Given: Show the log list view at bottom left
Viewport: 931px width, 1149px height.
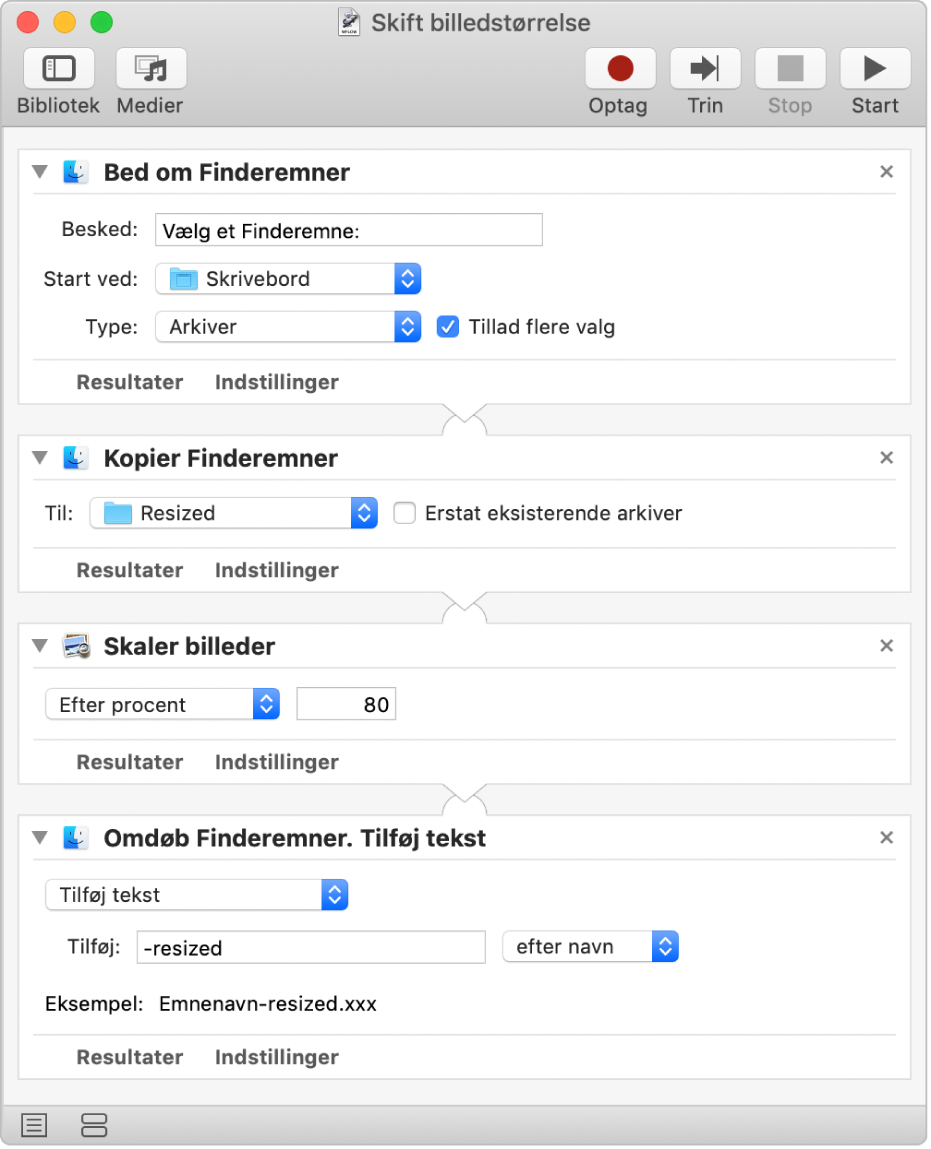Looking at the screenshot, I should [34, 1125].
